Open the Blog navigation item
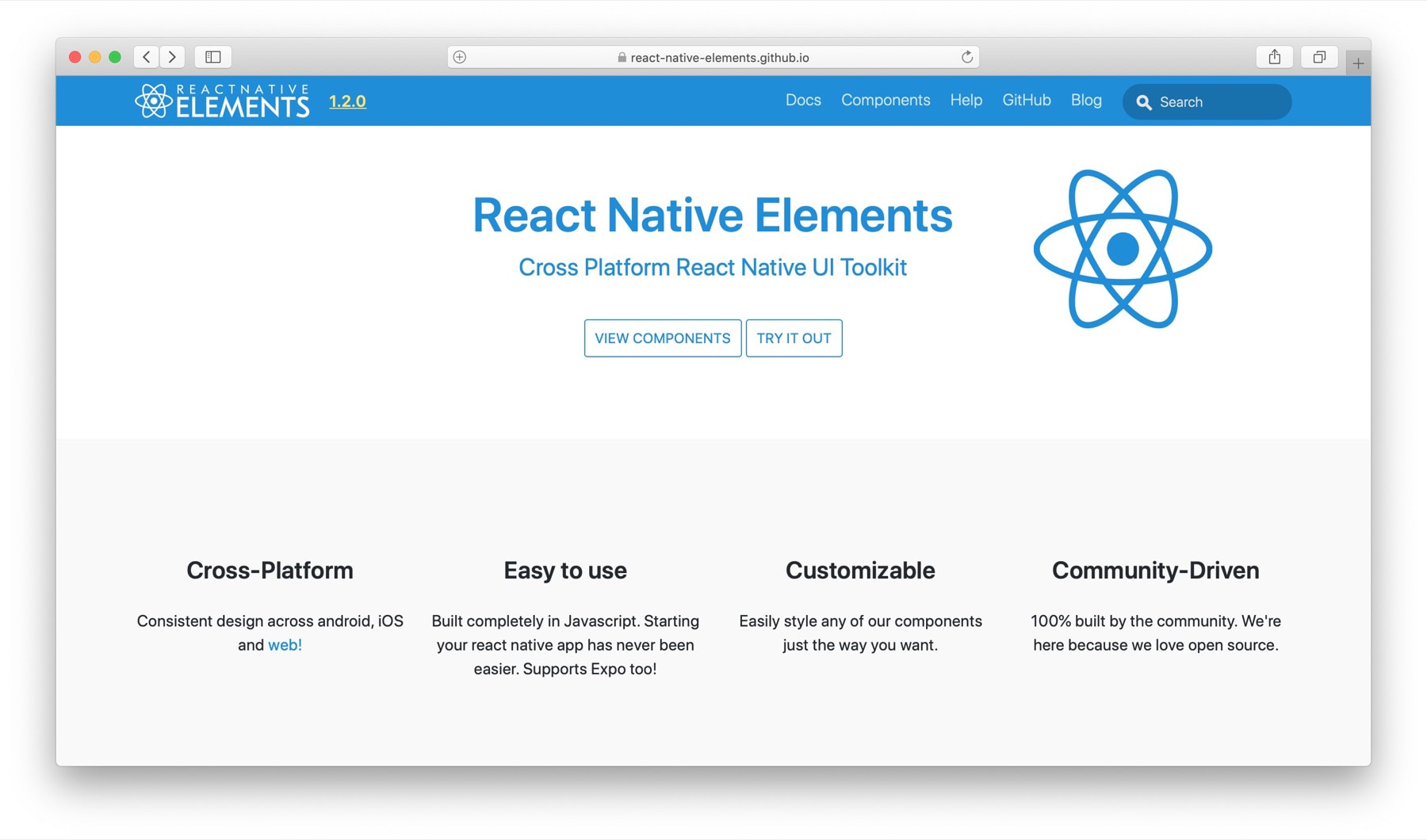This screenshot has height=840, width=1427. pyautogui.click(x=1086, y=100)
